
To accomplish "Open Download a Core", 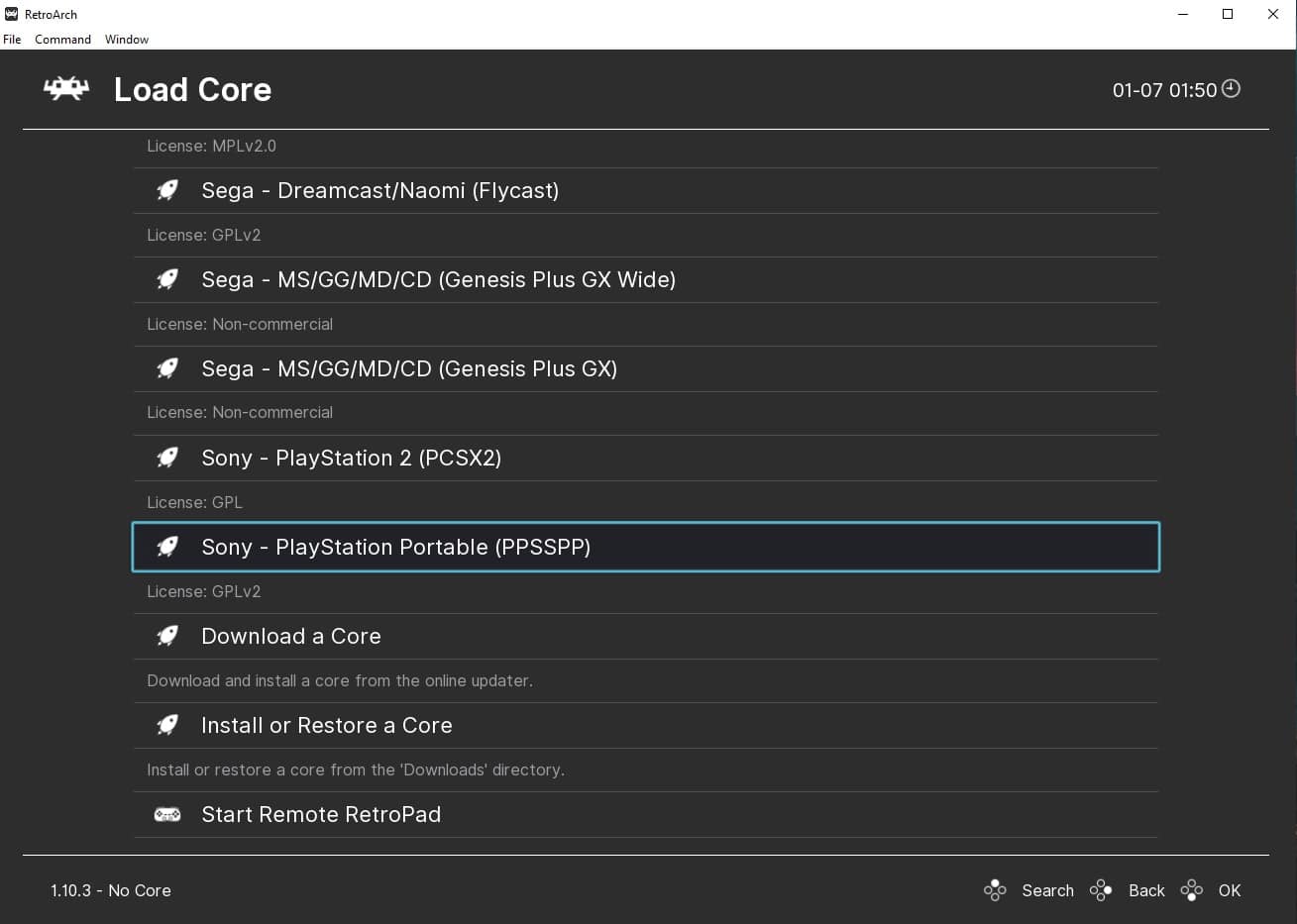I will pos(646,636).
